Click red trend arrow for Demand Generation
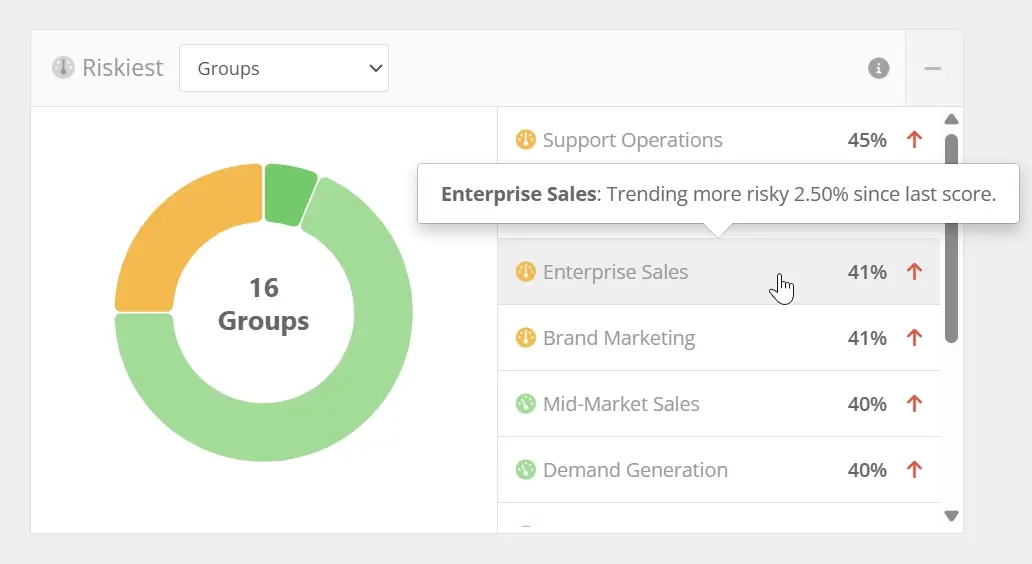Screen dimensions: 1032x564 point(913,470)
